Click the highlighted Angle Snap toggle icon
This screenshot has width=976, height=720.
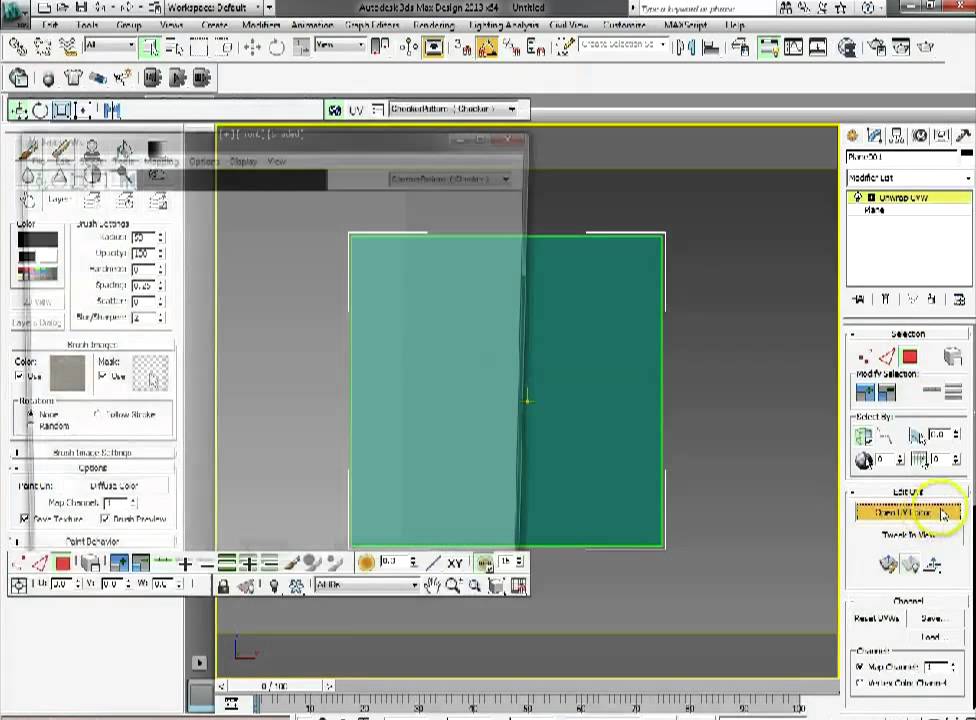[x=487, y=47]
